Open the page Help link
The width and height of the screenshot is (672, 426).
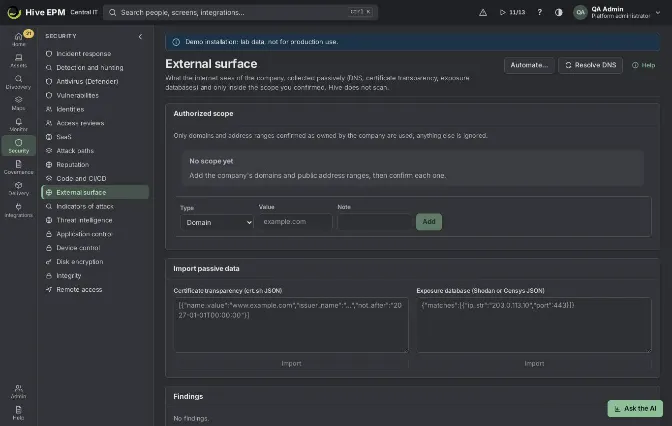[643, 65]
